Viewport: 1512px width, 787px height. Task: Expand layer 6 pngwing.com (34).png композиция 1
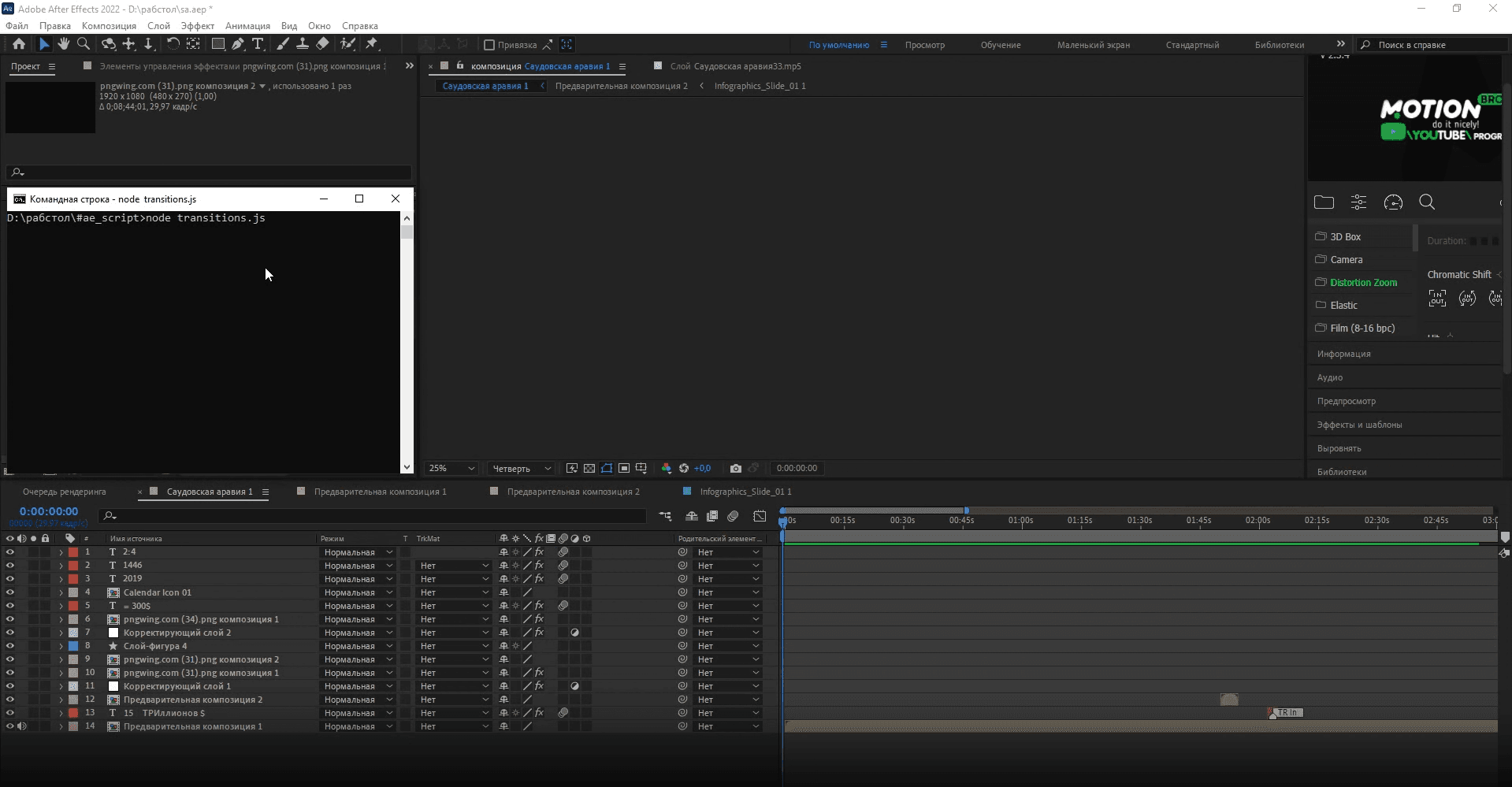pos(61,619)
